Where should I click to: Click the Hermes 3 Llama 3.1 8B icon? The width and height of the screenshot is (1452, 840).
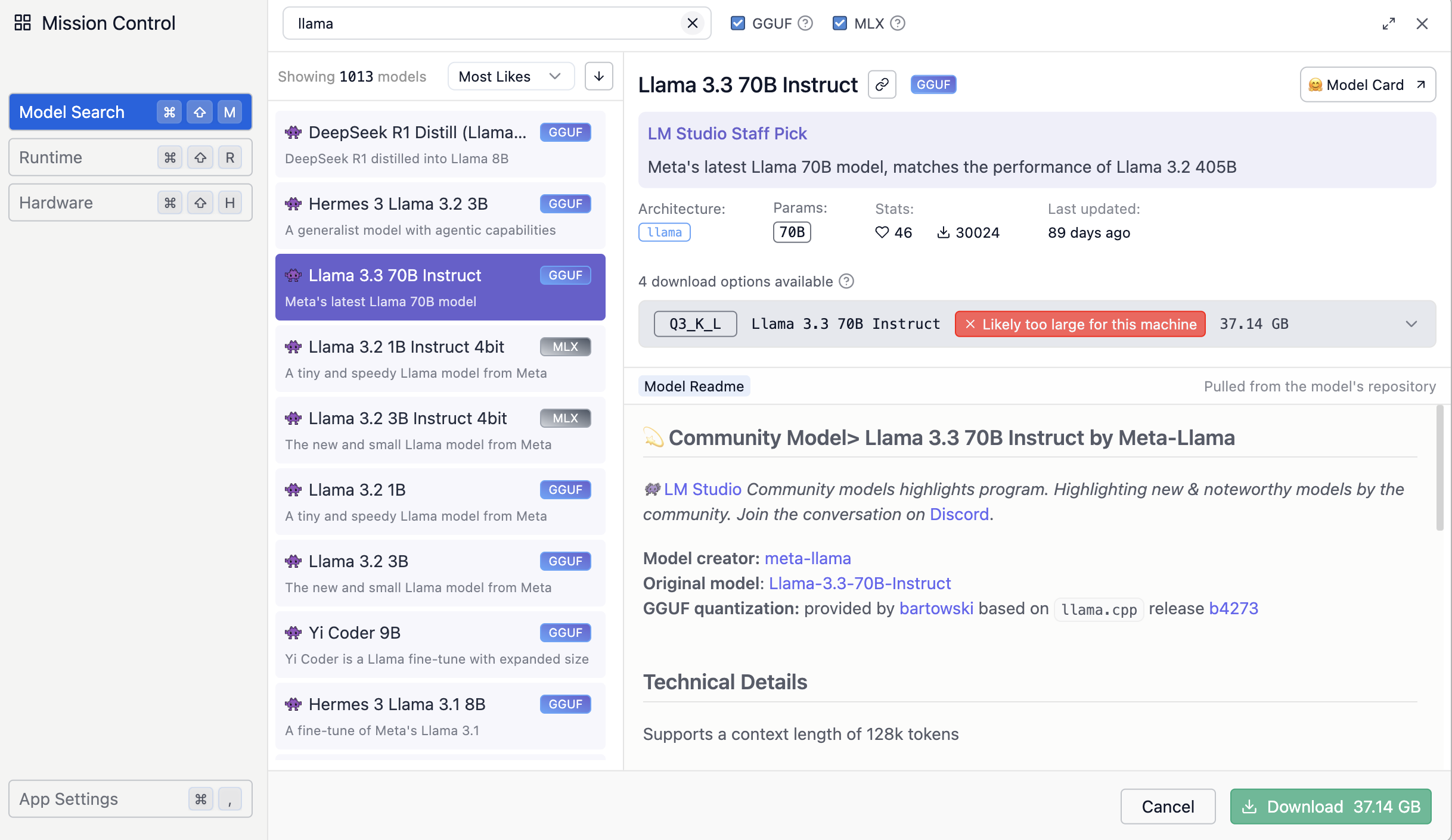coord(293,704)
